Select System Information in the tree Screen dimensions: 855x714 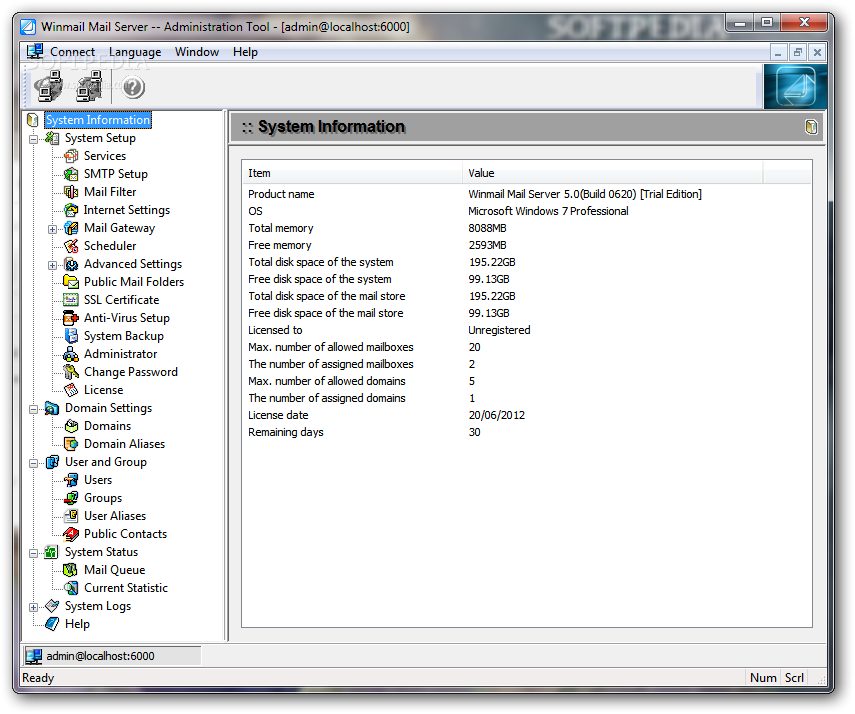98,120
